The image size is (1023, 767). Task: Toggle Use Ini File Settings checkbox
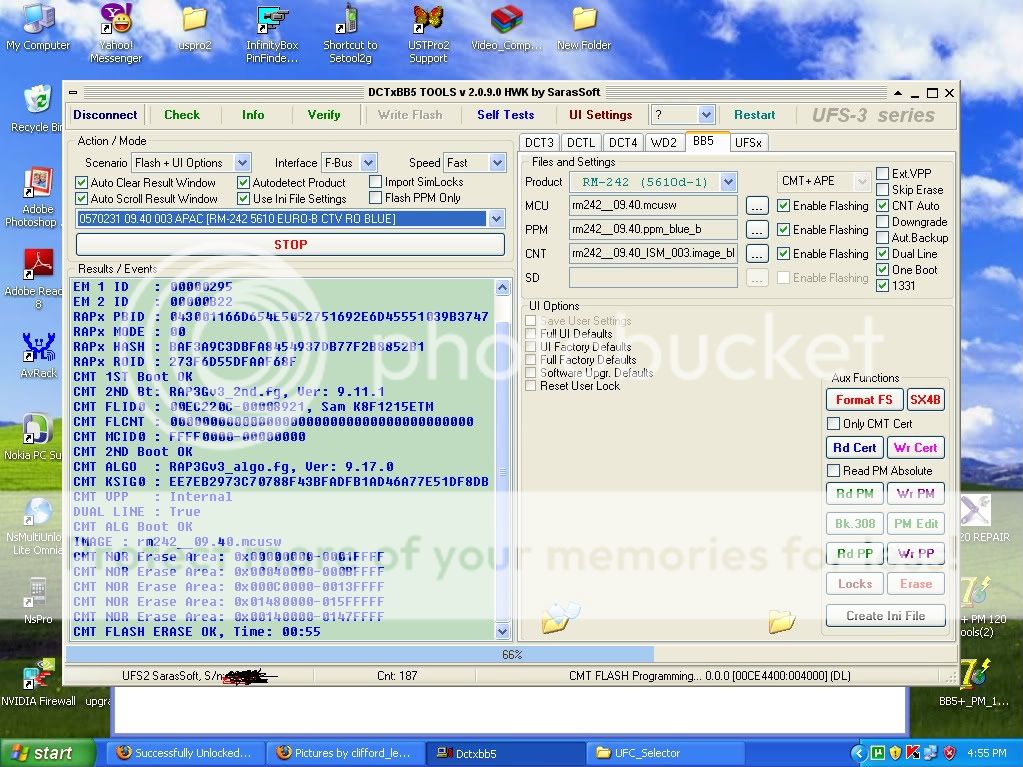[243, 198]
